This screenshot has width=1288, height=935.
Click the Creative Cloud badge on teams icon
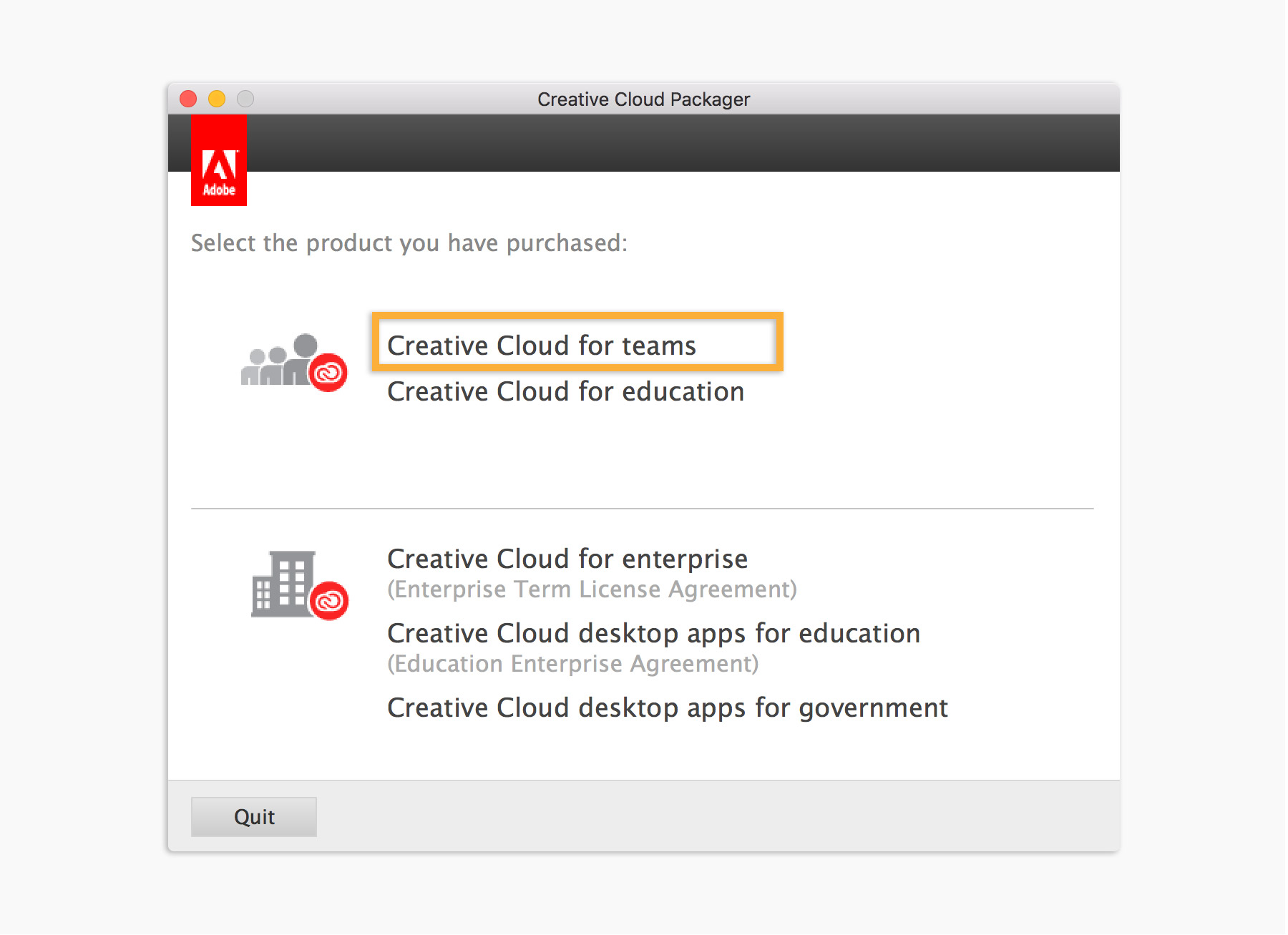point(329,373)
